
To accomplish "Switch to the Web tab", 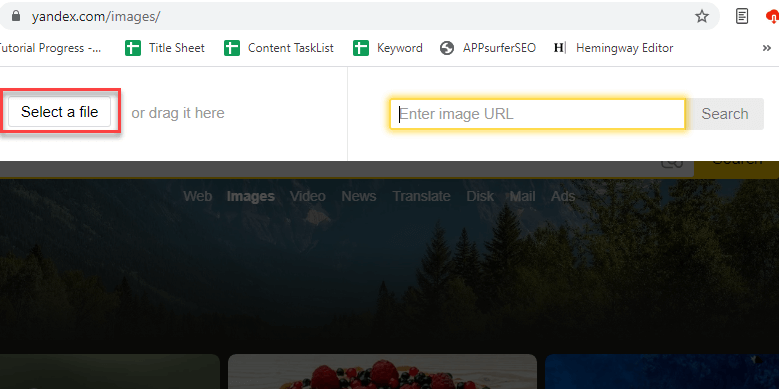I will coord(198,196).
